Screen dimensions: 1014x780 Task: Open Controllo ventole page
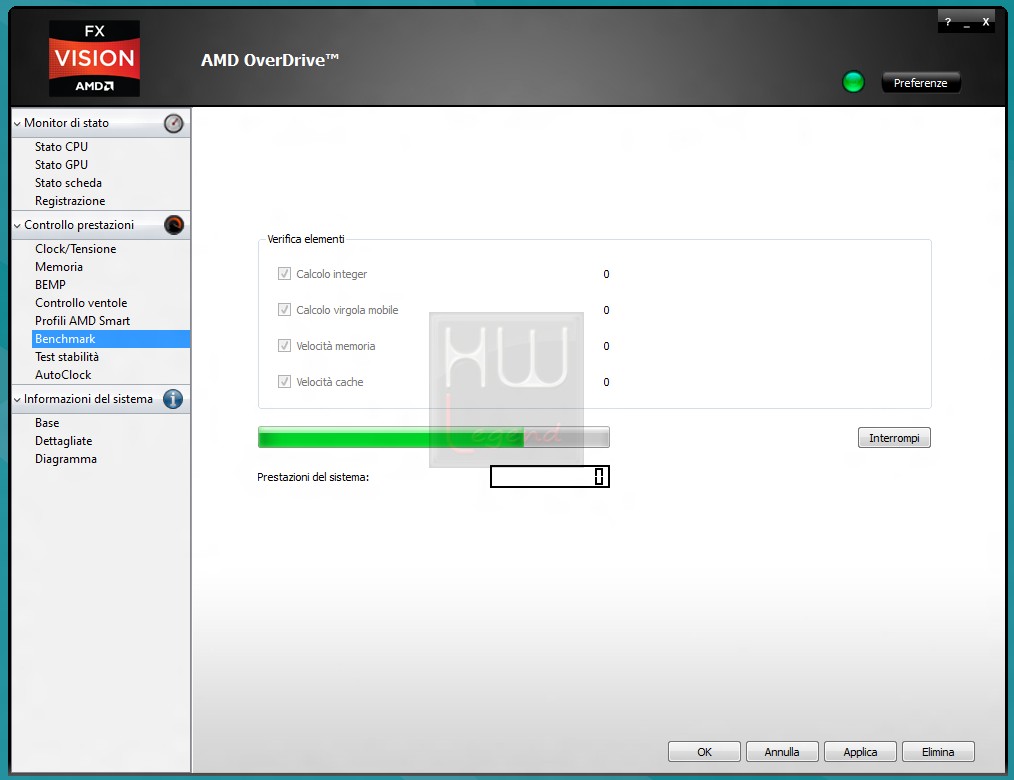point(81,303)
